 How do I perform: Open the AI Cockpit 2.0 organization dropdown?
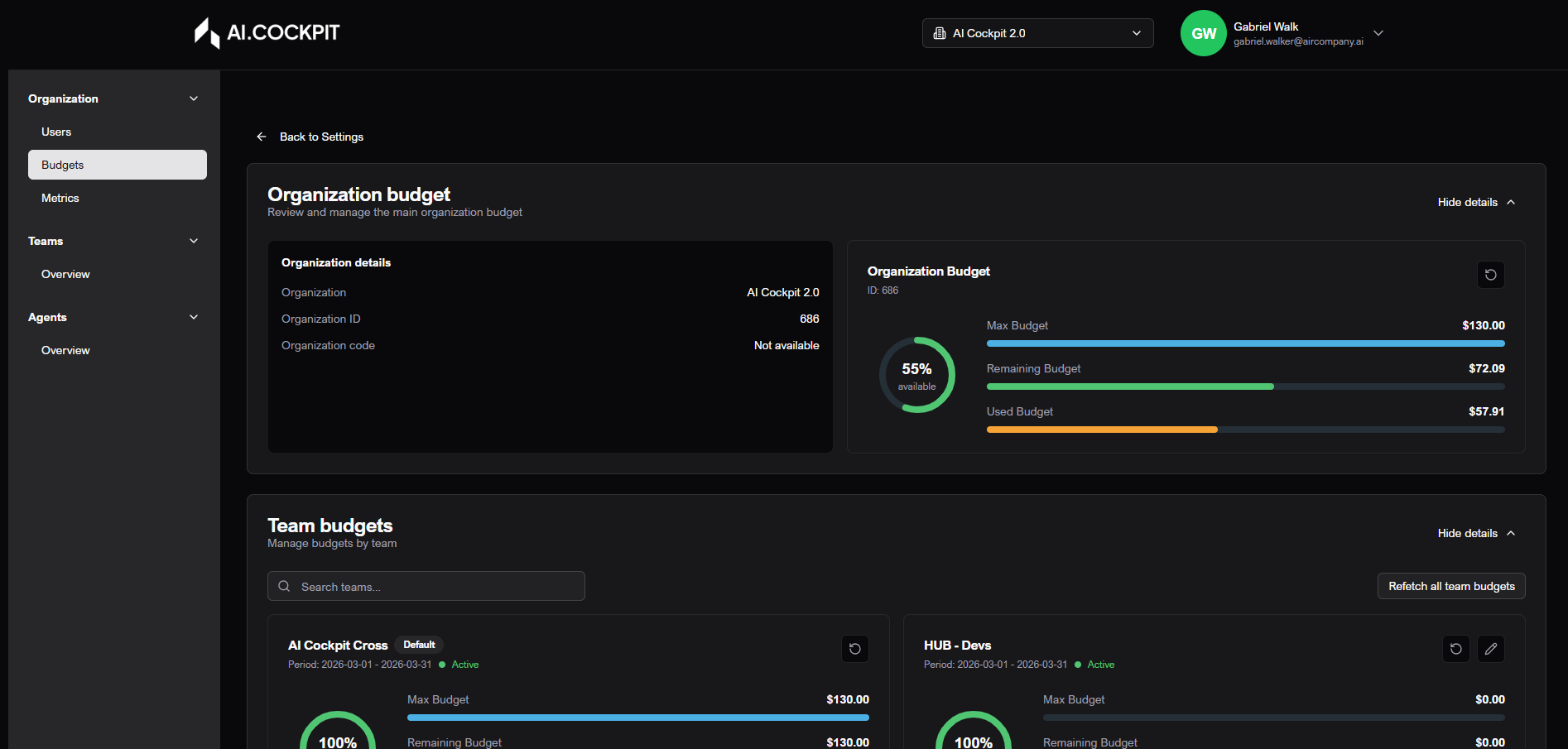(x=1037, y=33)
